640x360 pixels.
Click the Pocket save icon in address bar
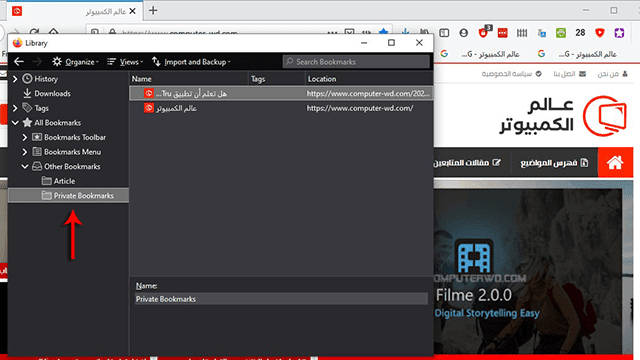[349, 32]
